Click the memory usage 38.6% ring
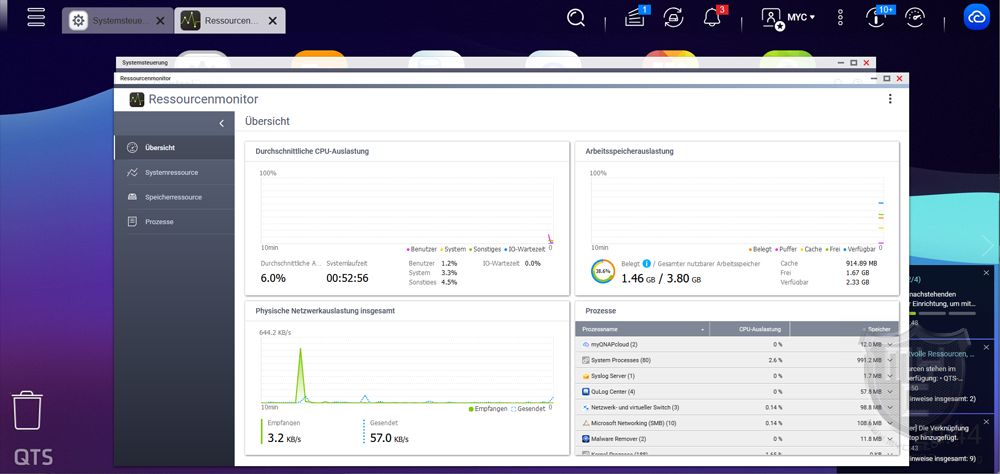1000x474 pixels. [x=603, y=271]
